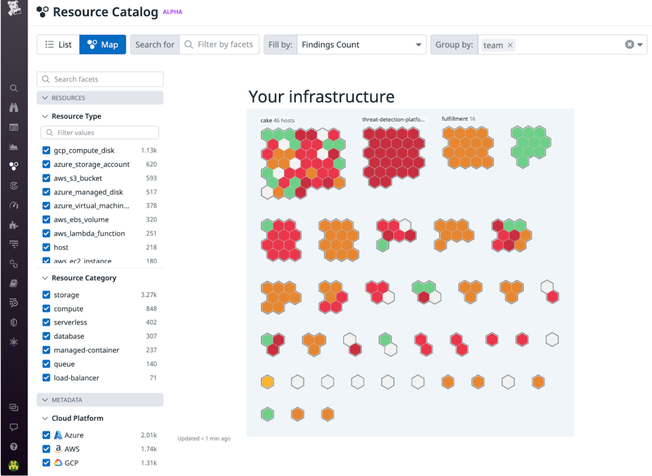Uncheck the serverless resource category
This screenshot has width=652, height=476.
[x=46, y=323]
